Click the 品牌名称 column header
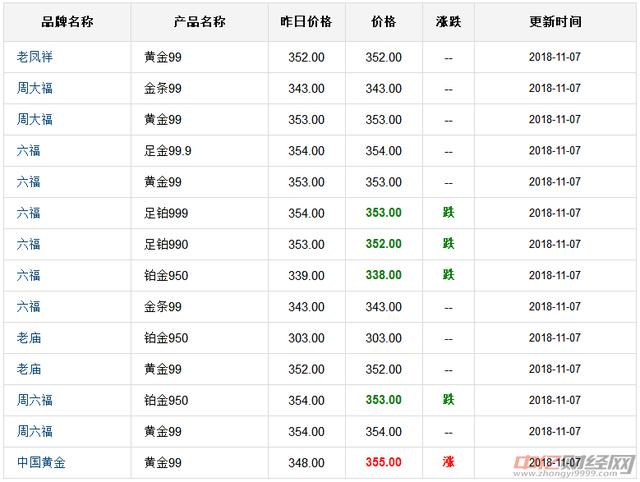This screenshot has height=482, width=640. [67, 22]
